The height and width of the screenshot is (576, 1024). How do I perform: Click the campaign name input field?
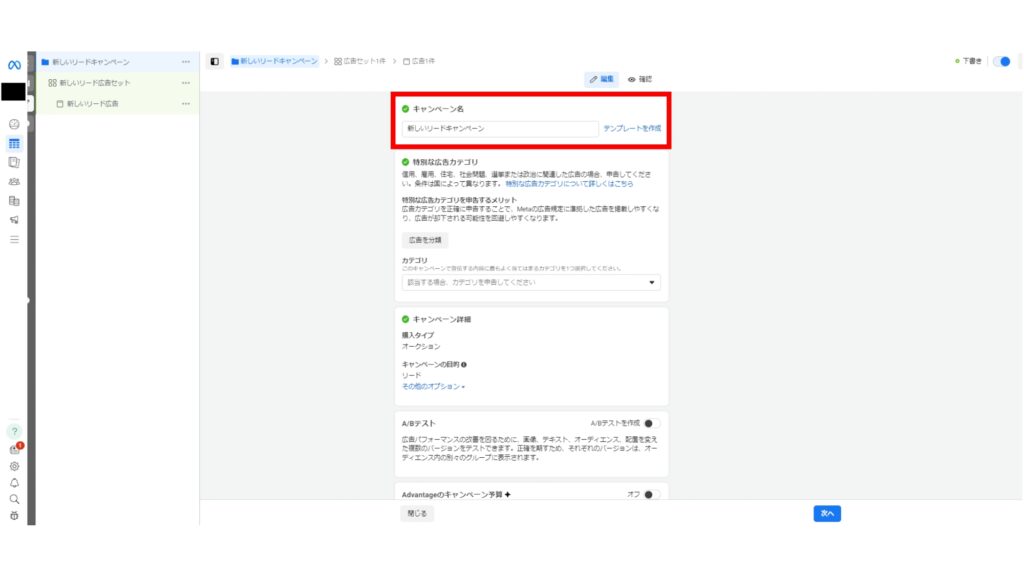500,129
